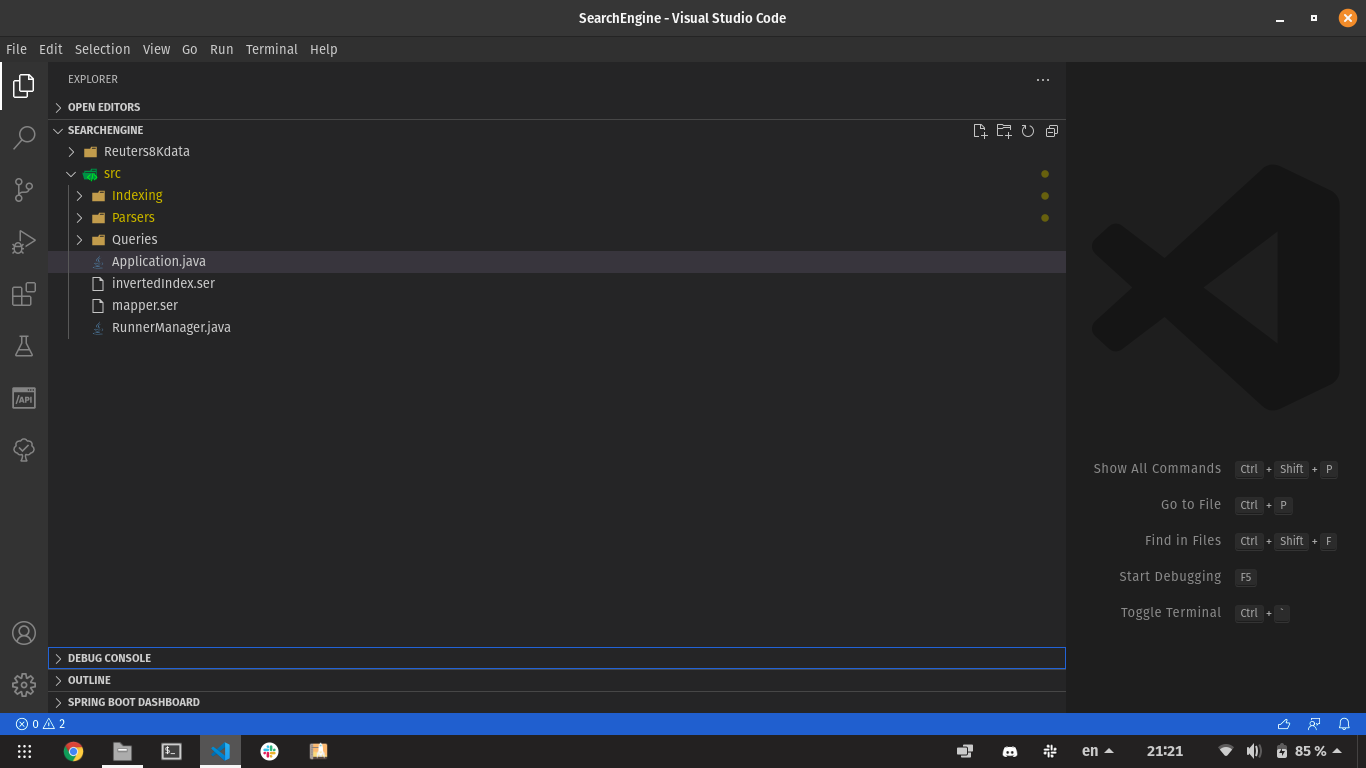Open the Manage gear icon
This screenshot has height=768, width=1366.
click(x=24, y=685)
